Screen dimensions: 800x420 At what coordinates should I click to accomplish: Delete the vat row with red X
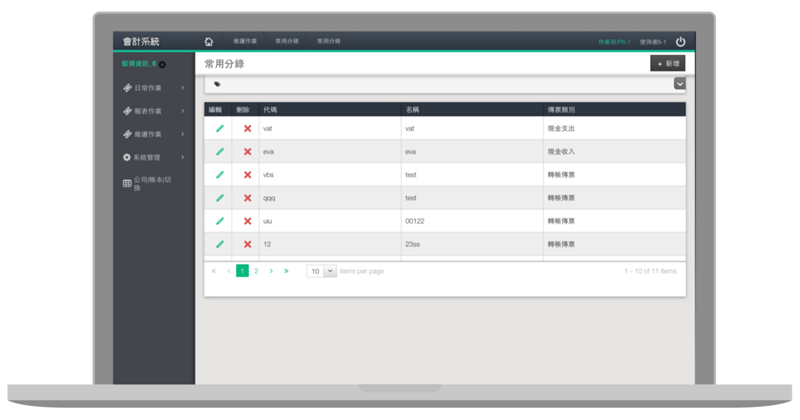[247, 129]
